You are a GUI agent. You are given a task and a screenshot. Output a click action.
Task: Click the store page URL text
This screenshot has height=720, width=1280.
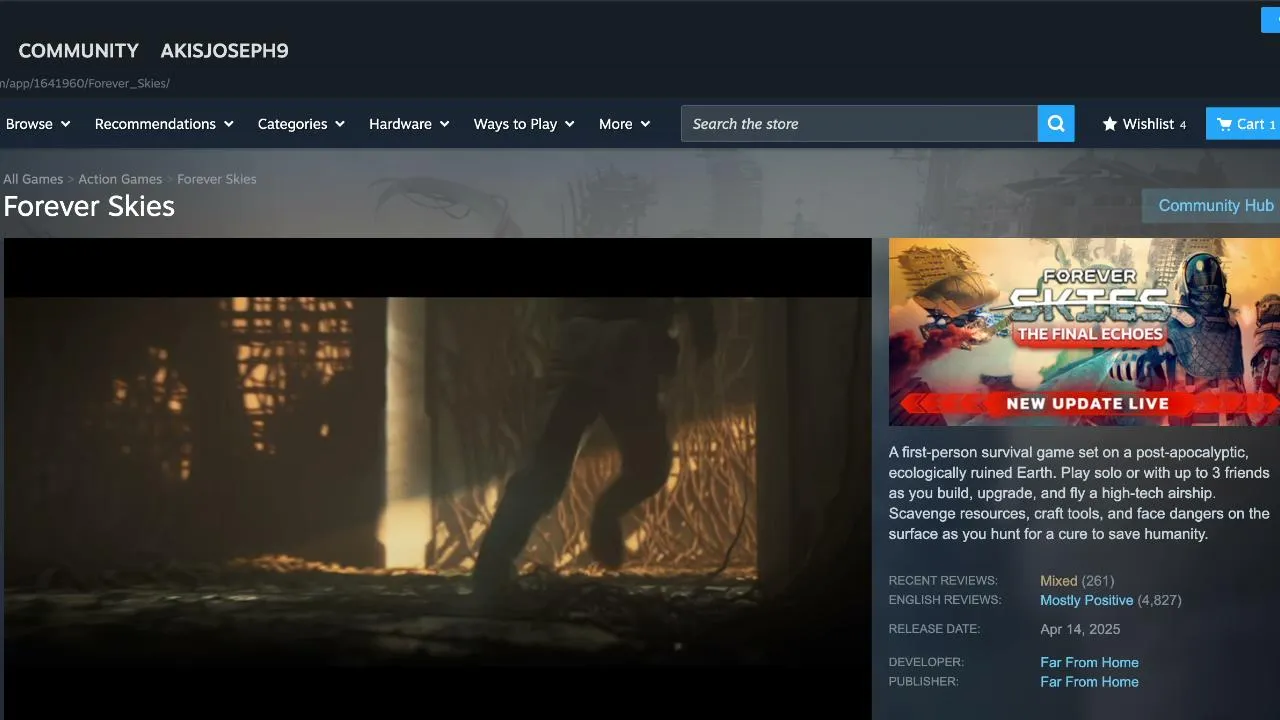(x=85, y=83)
